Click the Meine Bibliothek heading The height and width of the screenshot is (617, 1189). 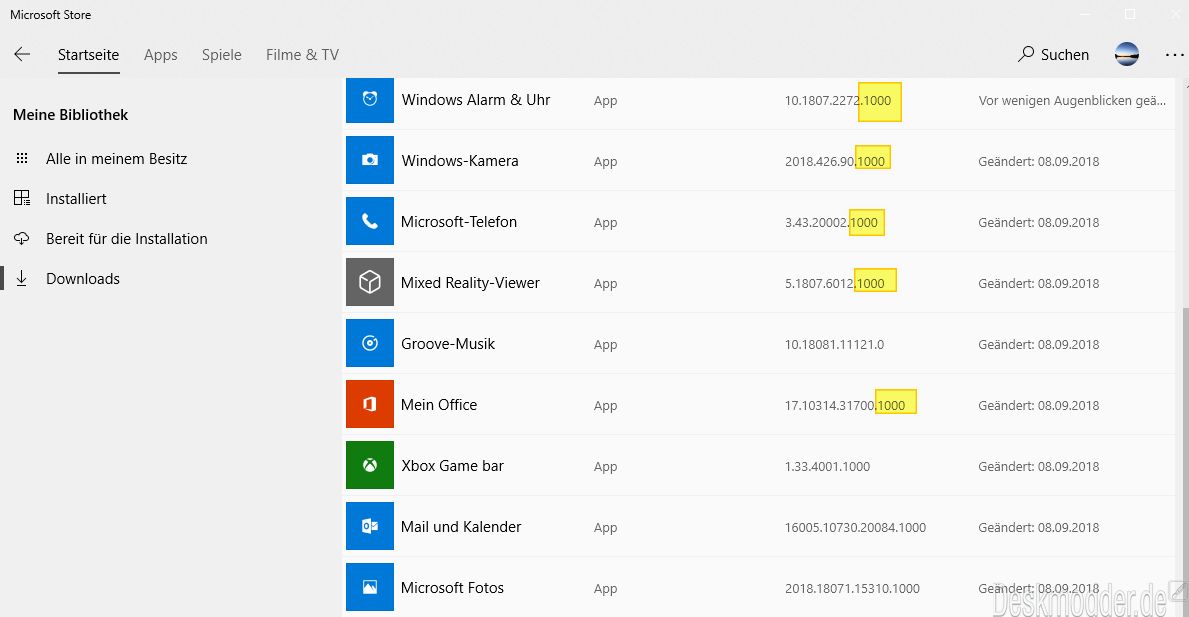[x=71, y=114]
